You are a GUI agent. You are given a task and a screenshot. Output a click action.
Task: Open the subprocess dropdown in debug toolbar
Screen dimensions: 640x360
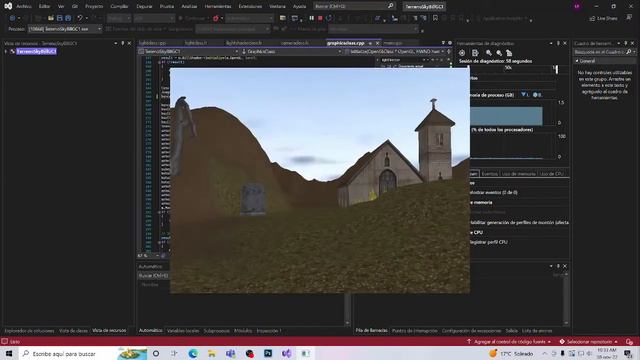tap(233, 29)
